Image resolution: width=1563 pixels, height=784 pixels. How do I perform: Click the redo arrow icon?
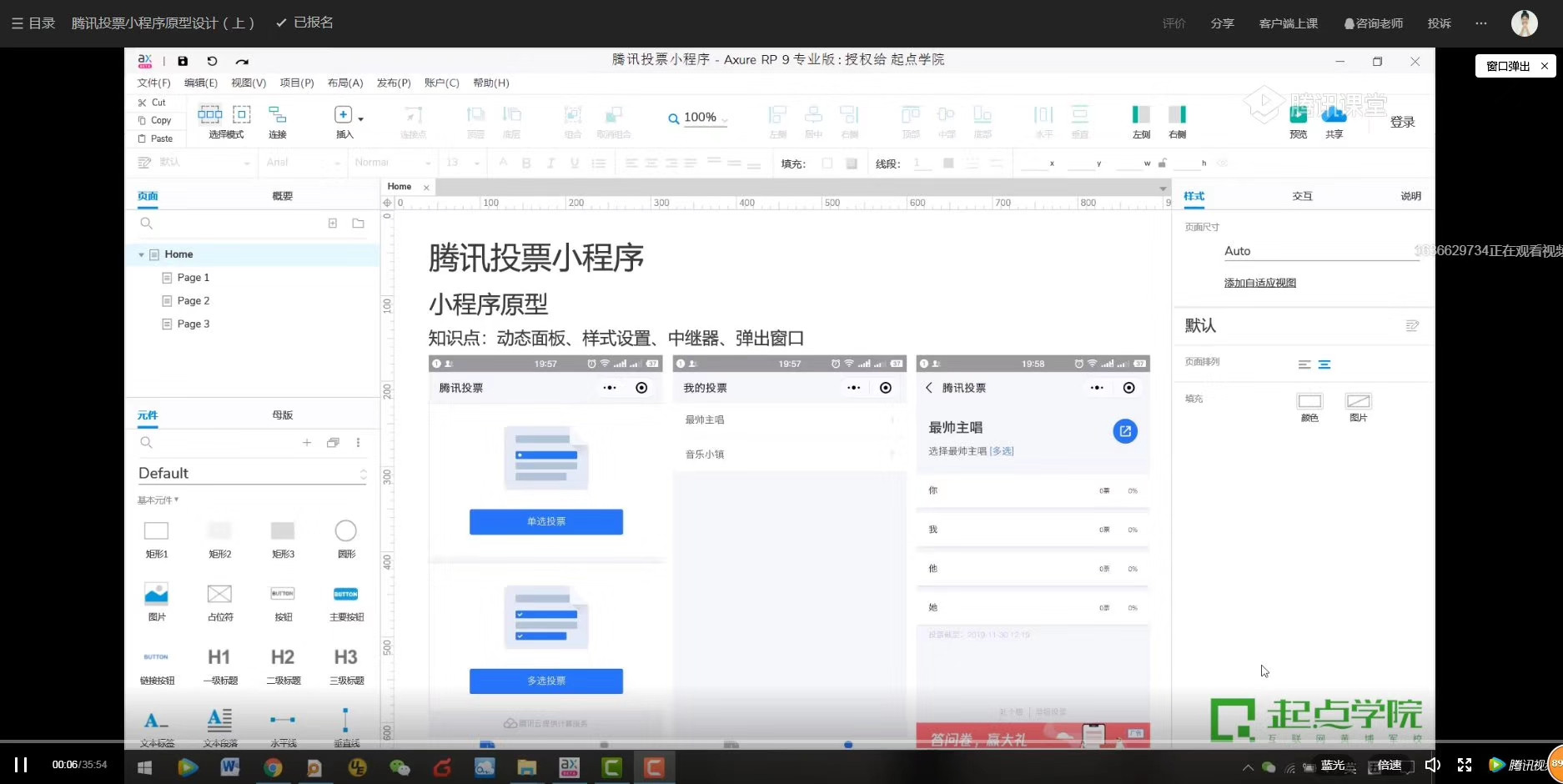[242, 61]
